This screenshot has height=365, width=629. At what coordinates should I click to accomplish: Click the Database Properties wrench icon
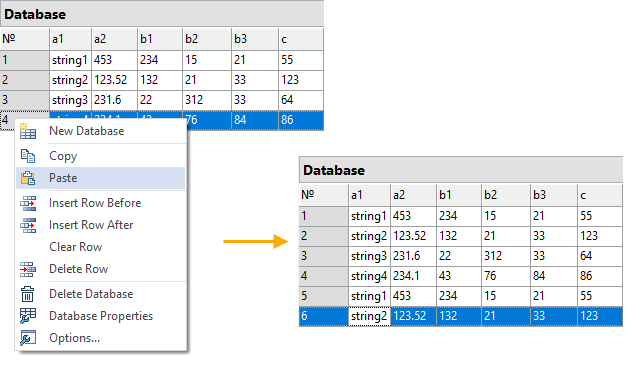[28, 316]
